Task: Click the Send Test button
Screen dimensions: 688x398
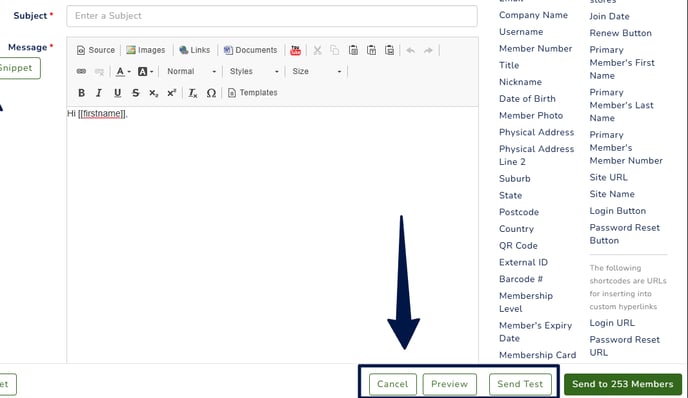Action: (520, 384)
